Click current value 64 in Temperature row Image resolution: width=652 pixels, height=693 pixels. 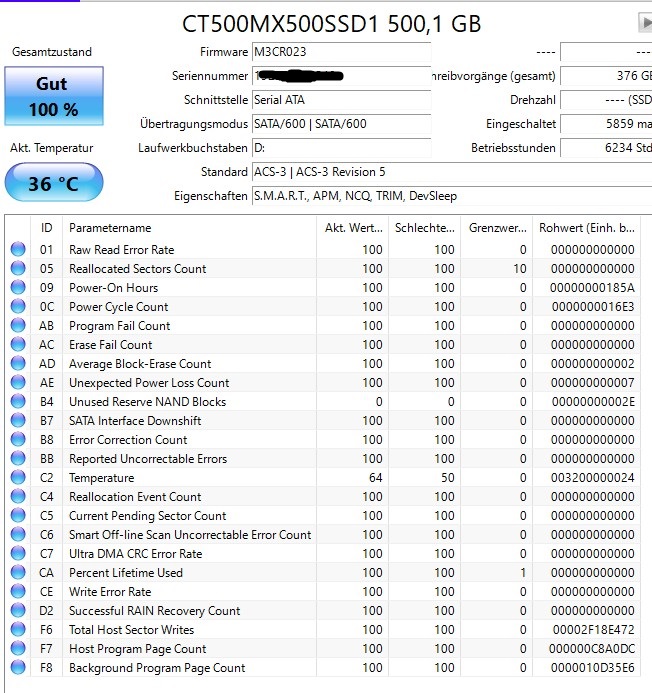pos(376,478)
